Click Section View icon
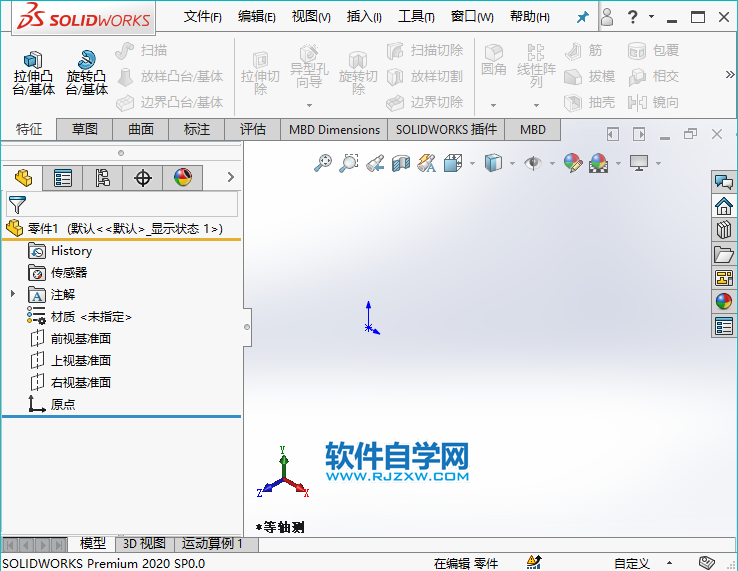The height and width of the screenshot is (571, 738). [401, 163]
